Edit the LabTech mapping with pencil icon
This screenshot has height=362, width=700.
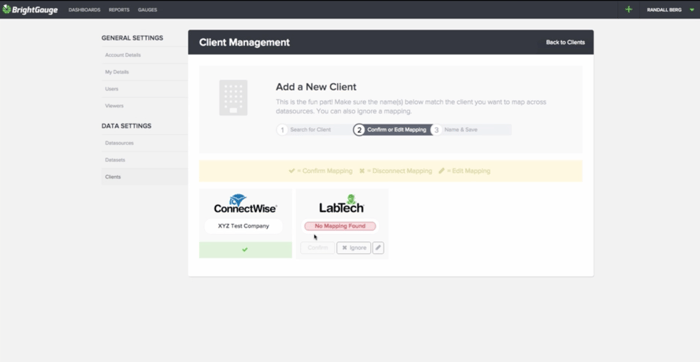click(x=378, y=248)
